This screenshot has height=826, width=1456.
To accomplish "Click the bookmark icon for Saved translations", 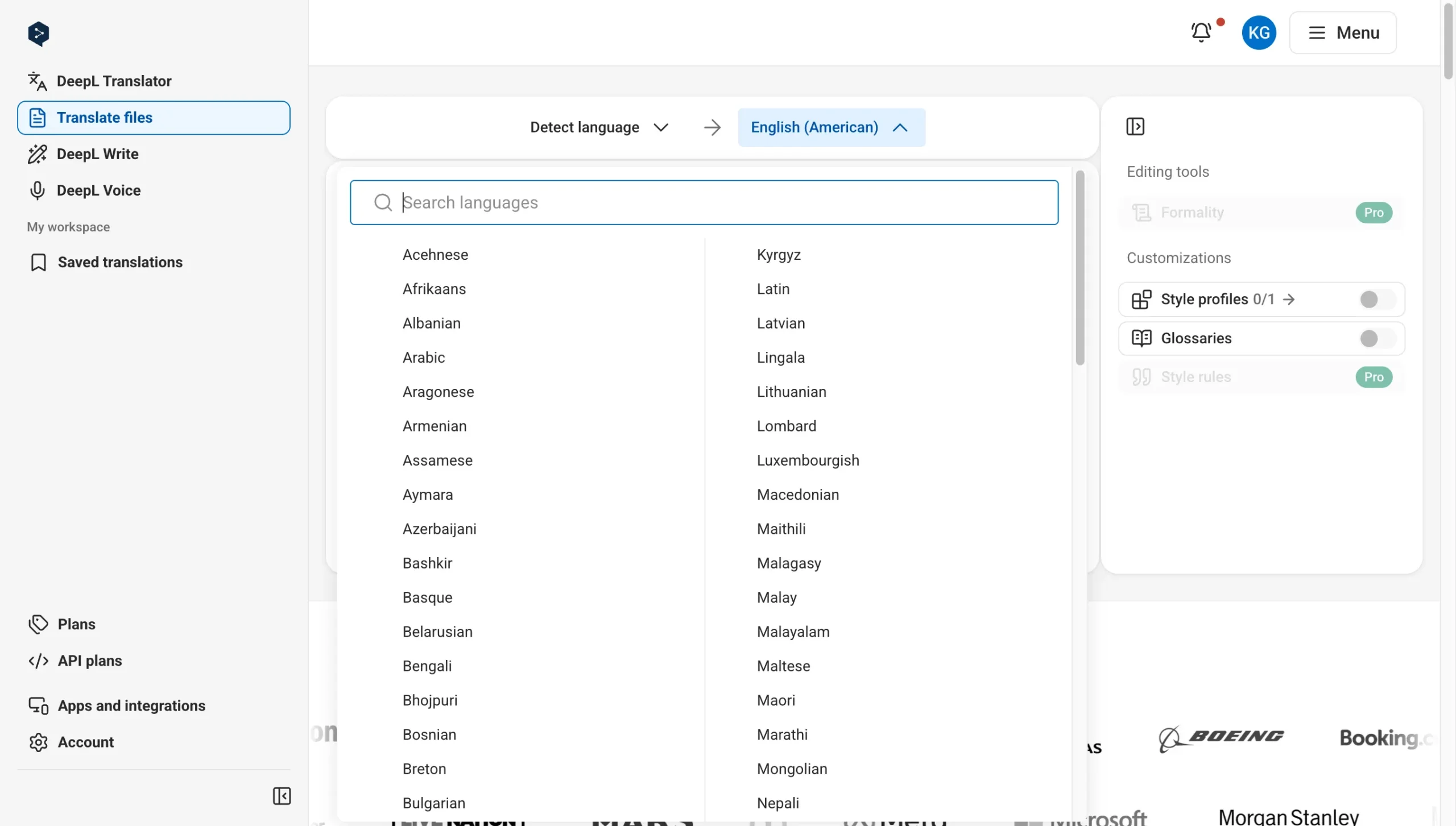I will (x=38, y=262).
